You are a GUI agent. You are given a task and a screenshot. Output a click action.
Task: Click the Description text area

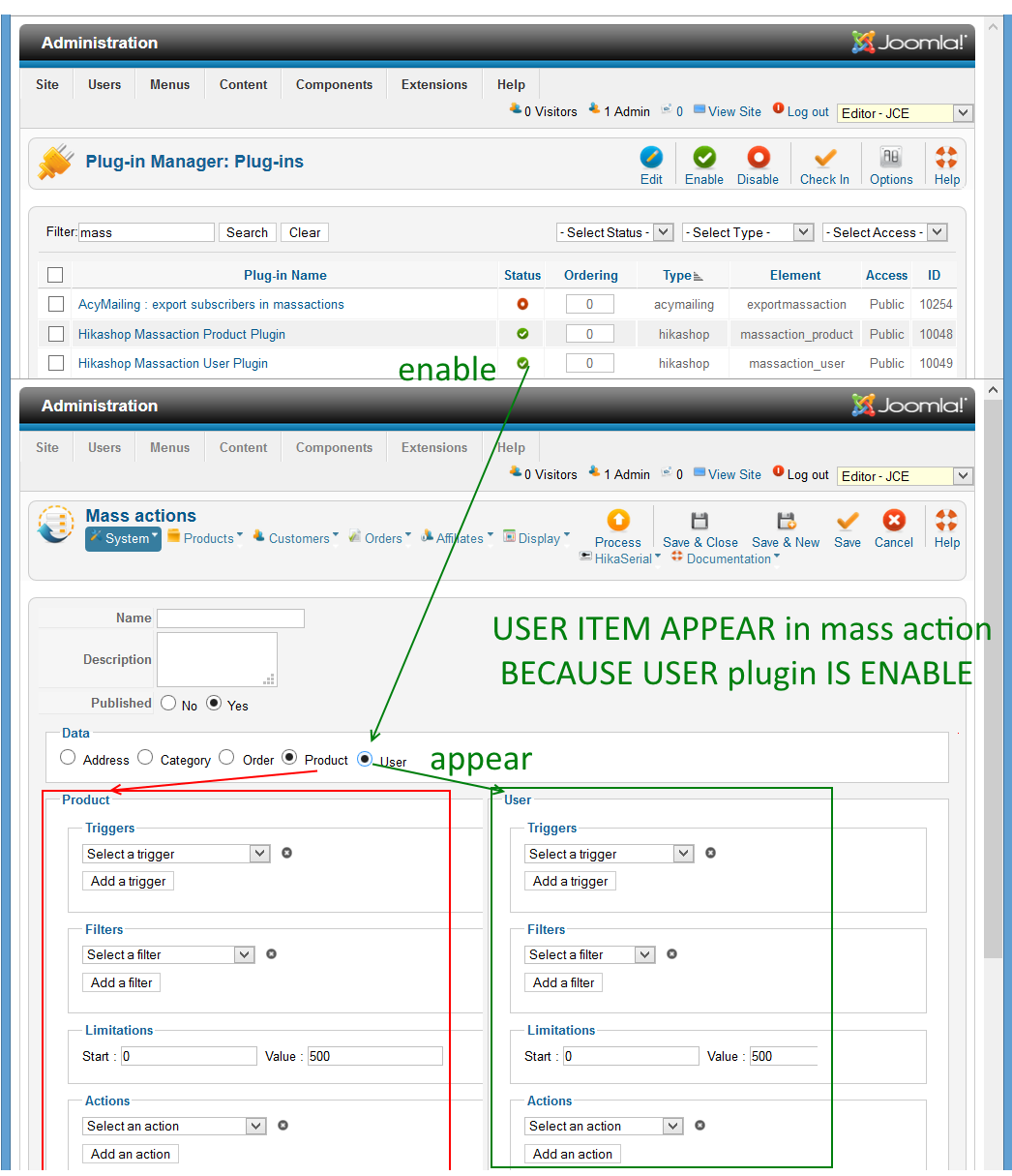coord(217,659)
